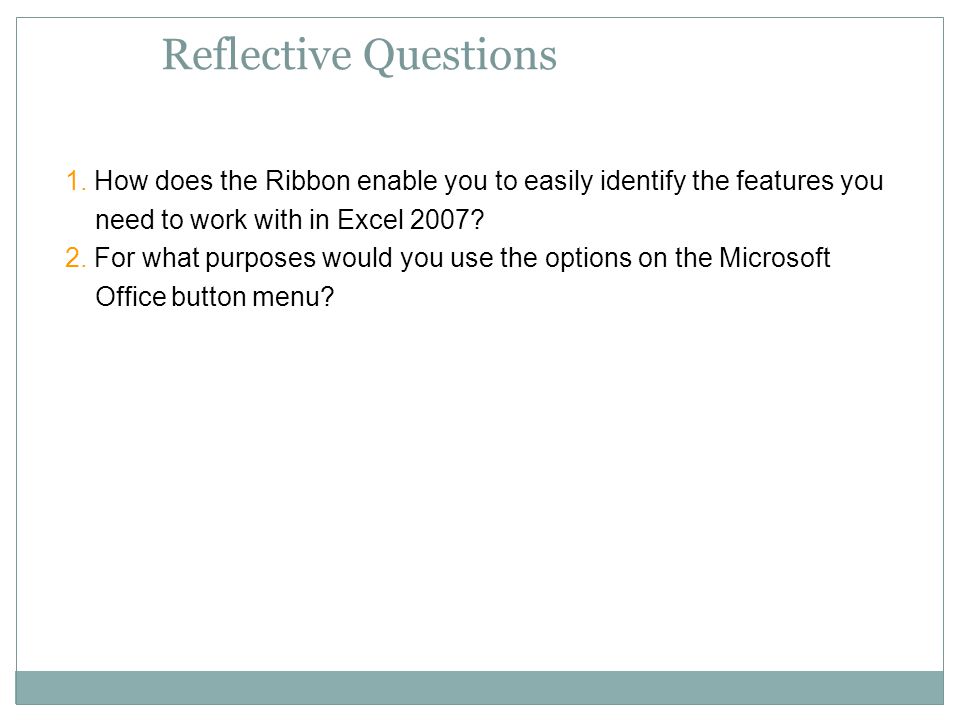Select the orange list number "2."
Viewport: 960px width, 720px height.
tap(76, 258)
